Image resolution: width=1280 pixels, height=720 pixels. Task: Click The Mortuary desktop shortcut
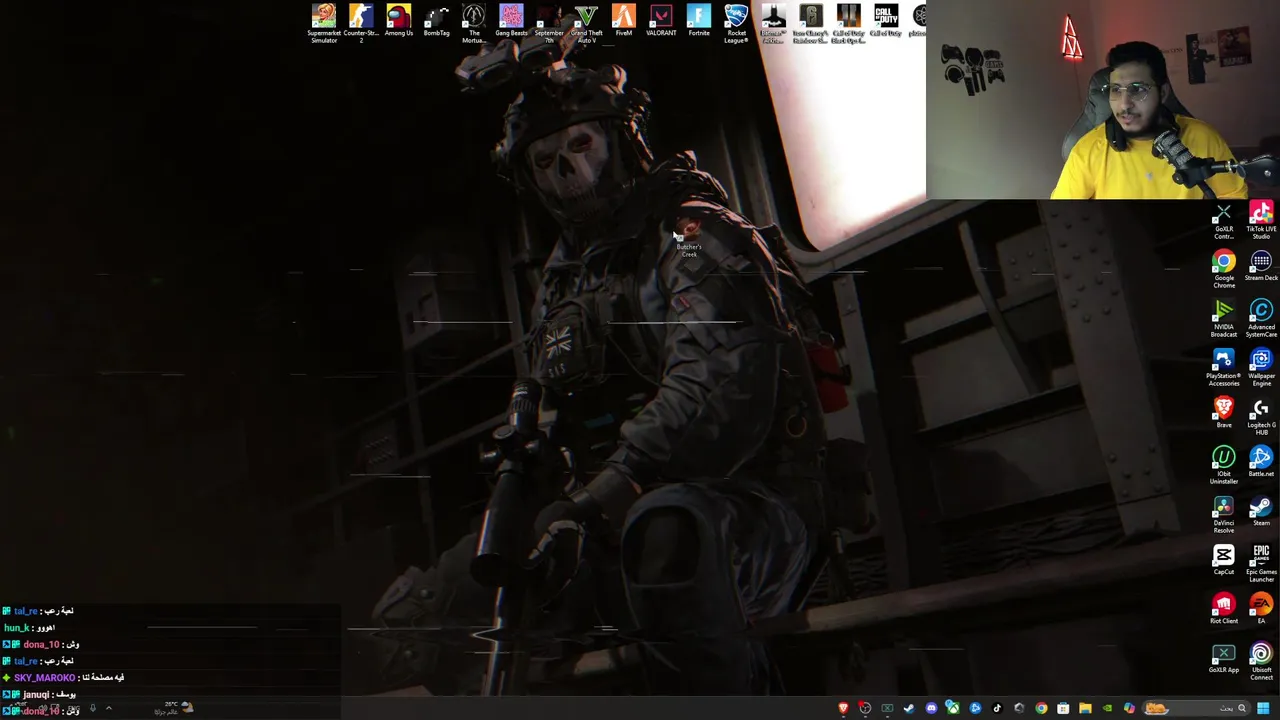pyautogui.click(x=474, y=24)
